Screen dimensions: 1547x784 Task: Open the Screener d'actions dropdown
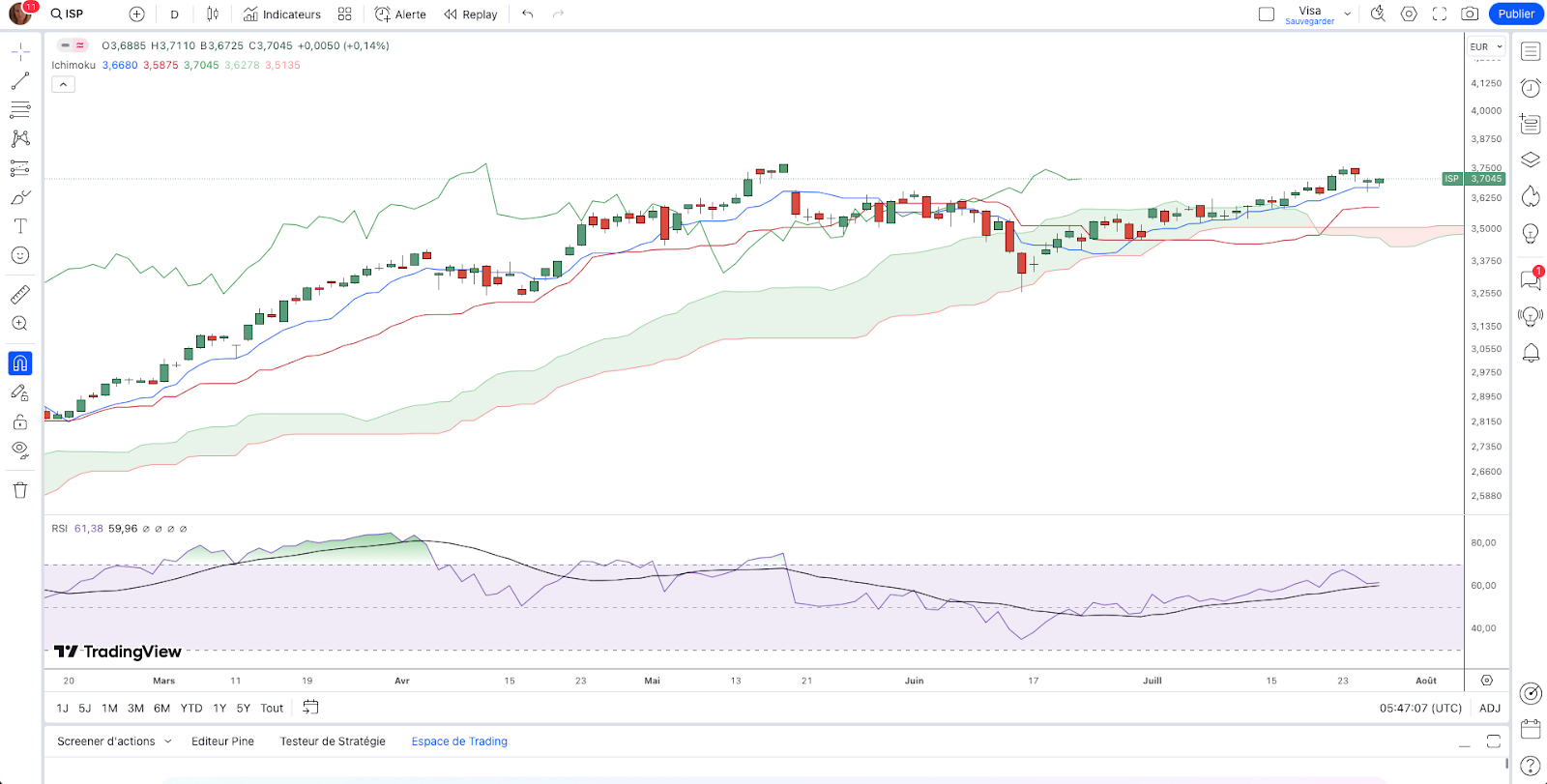click(x=114, y=741)
